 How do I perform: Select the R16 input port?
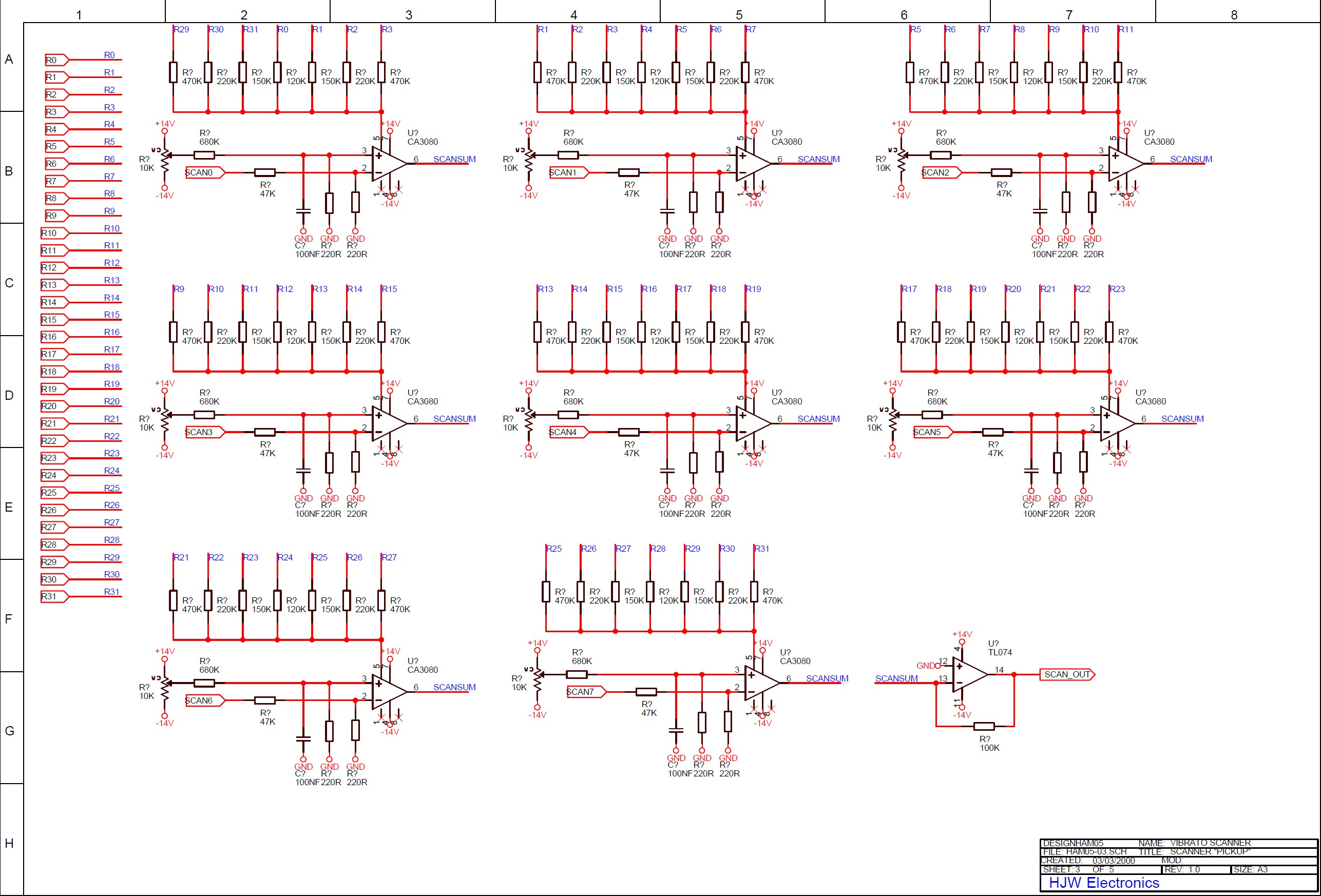[54, 337]
